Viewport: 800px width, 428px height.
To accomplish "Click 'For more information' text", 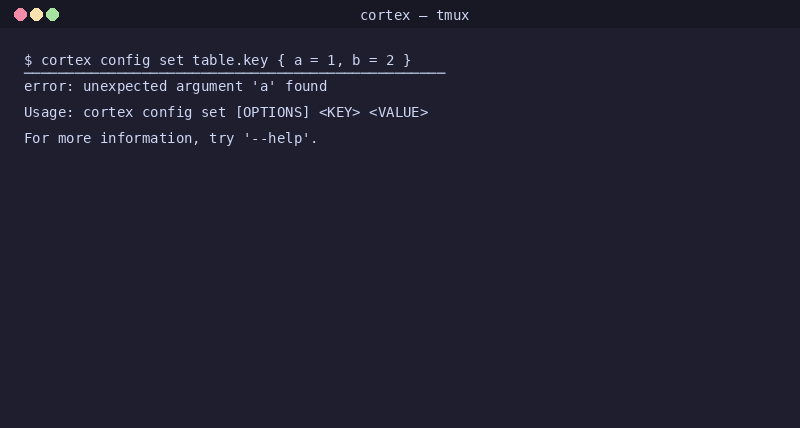I will click(x=108, y=138).
